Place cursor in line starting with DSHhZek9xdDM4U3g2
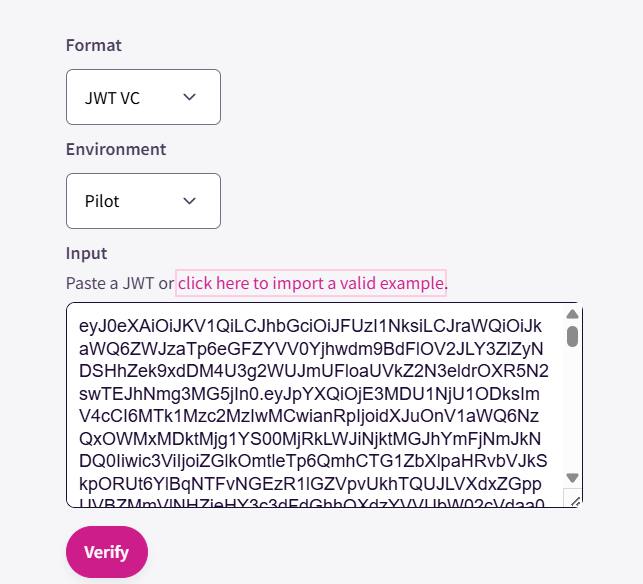This screenshot has width=643, height=584. pos(314,371)
